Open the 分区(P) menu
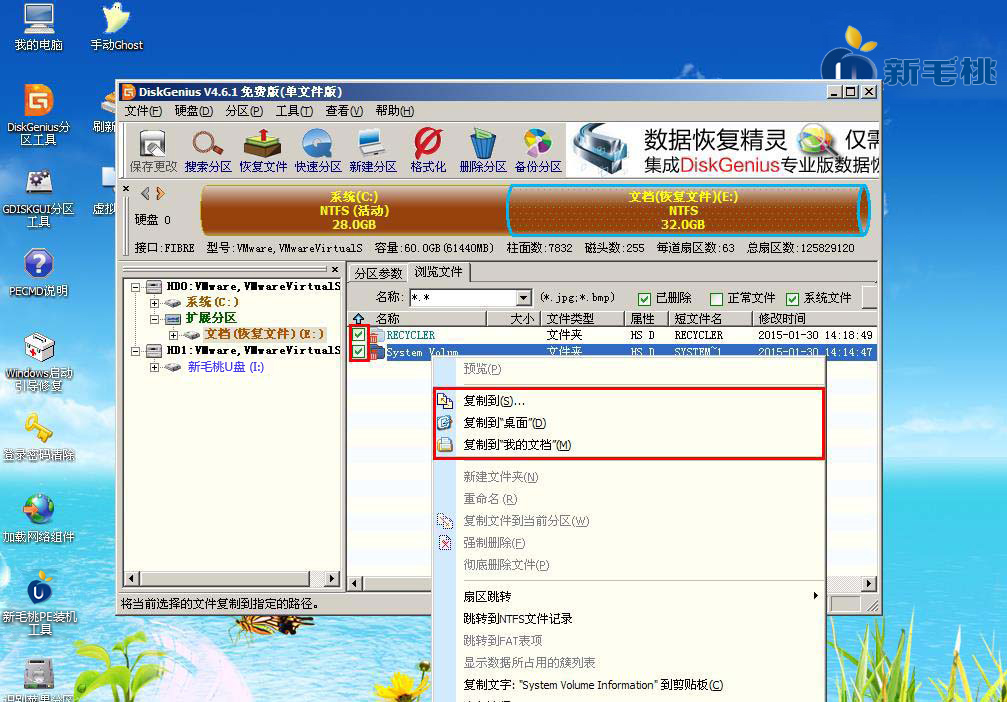Image resolution: width=1007 pixels, height=702 pixels. 243,111
